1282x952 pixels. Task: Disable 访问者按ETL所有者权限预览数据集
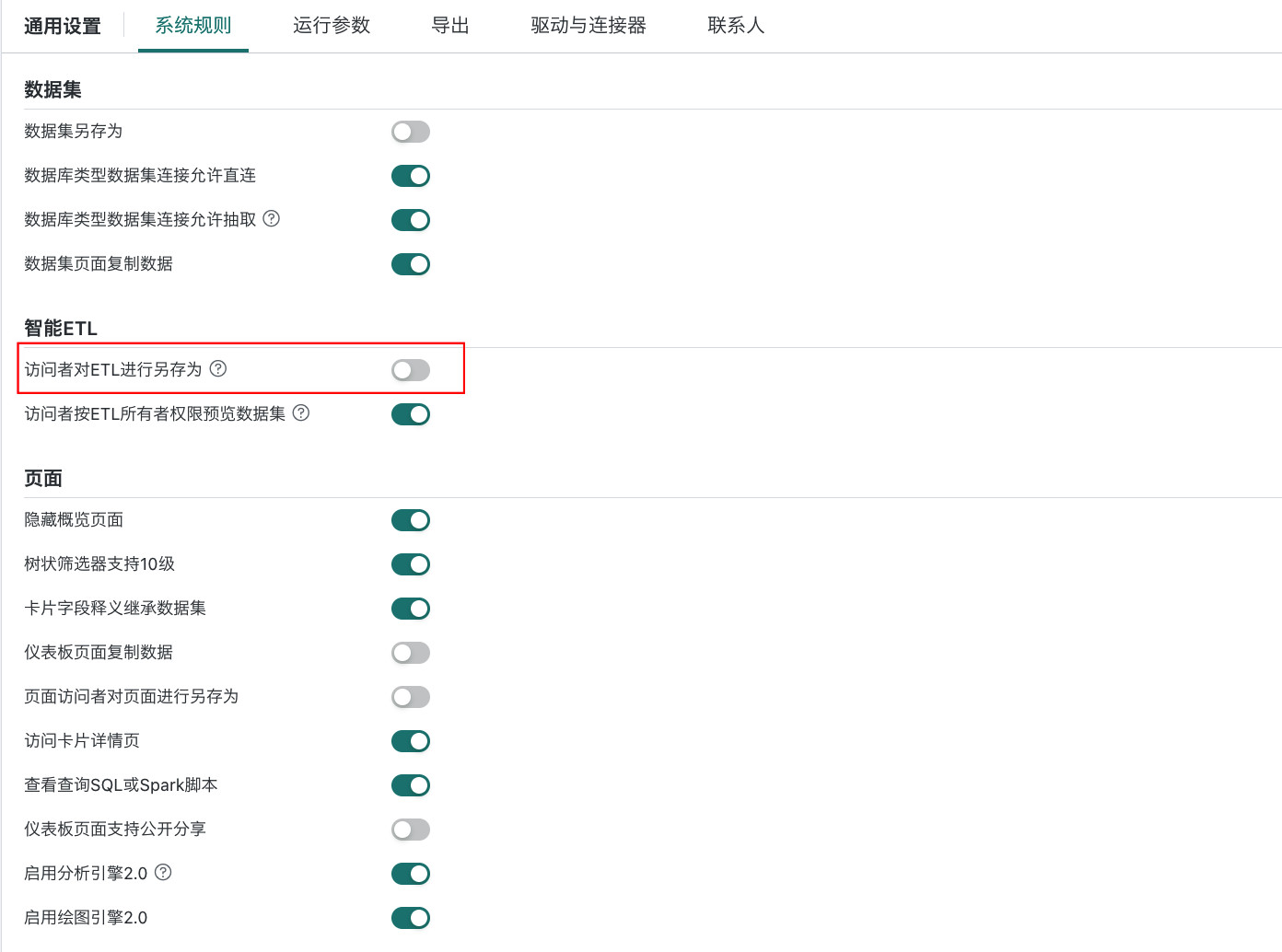[411, 413]
